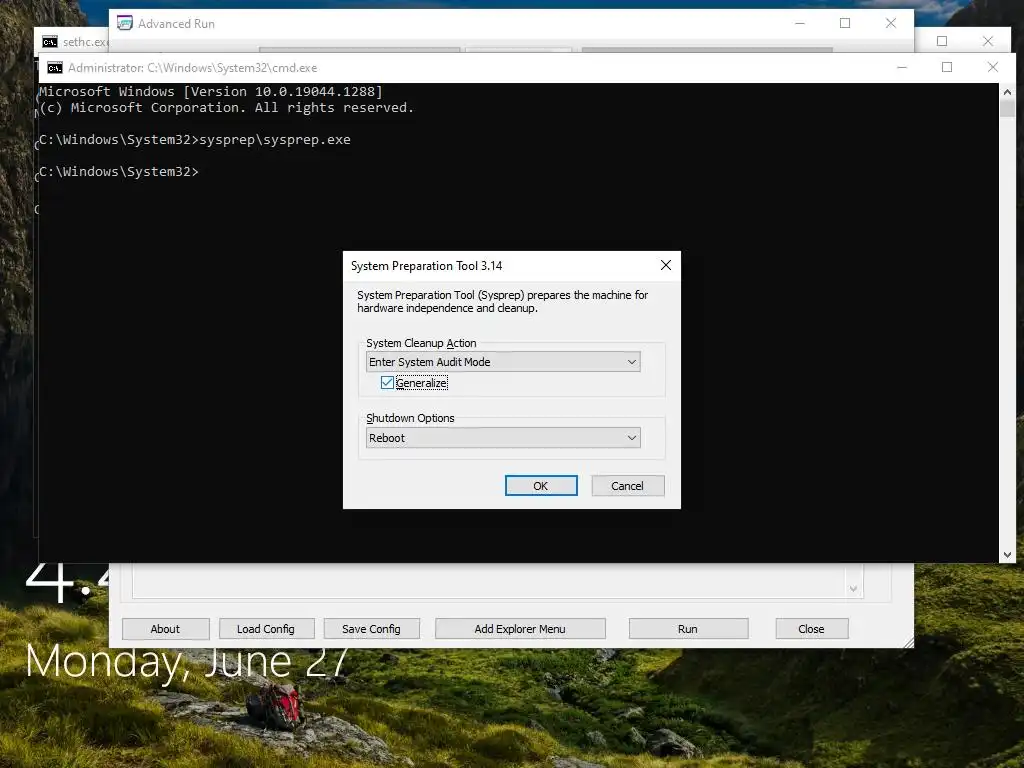The height and width of the screenshot is (768, 1024).
Task: Click cmd scrollbar up arrow
Action: (1007, 92)
